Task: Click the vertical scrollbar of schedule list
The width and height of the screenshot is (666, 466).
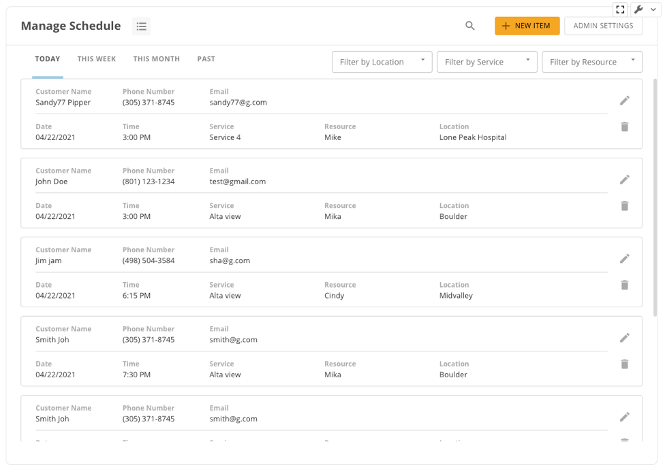Action: click(x=655, y=198)
